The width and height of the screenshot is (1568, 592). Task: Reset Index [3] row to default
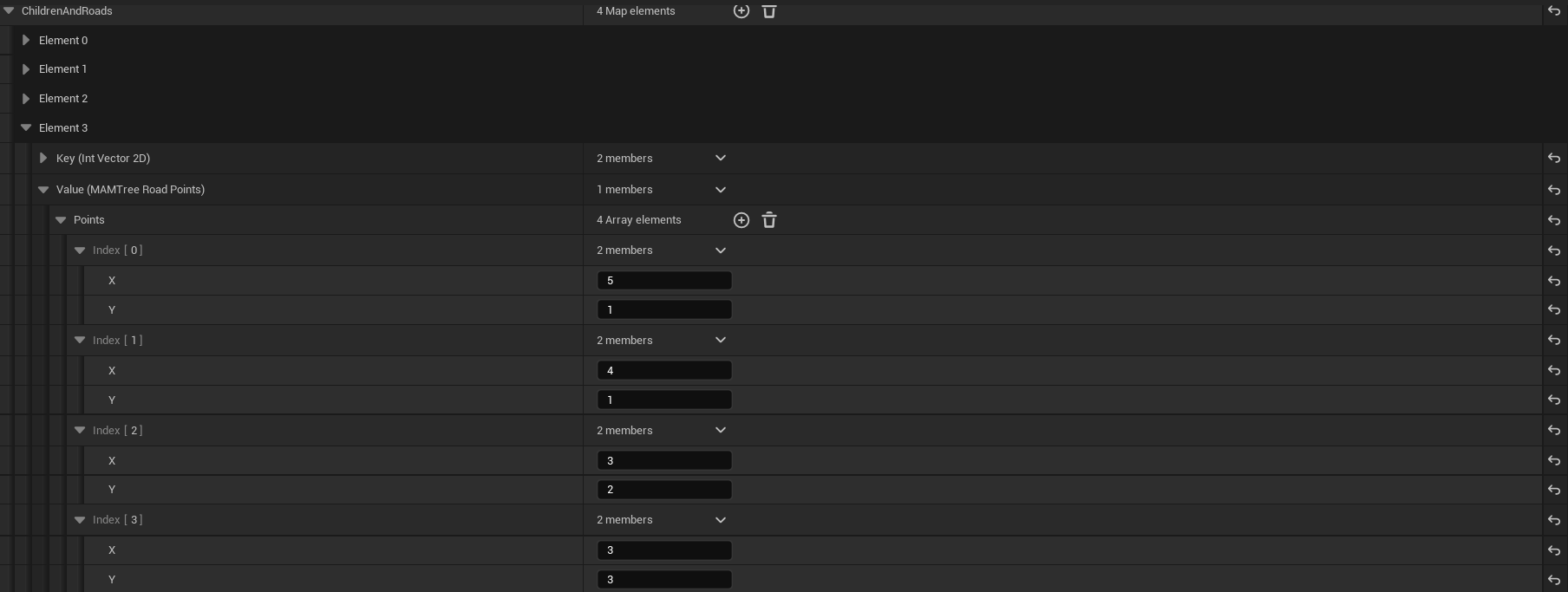click(x=1554, y=520)
